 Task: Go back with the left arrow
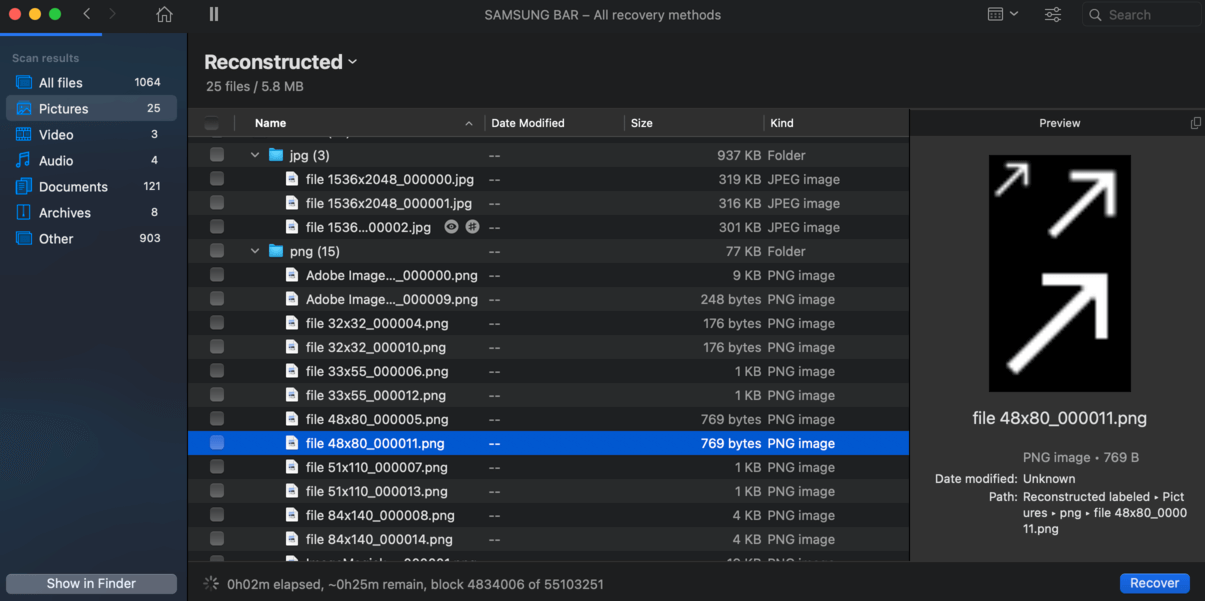pos(87,15)
